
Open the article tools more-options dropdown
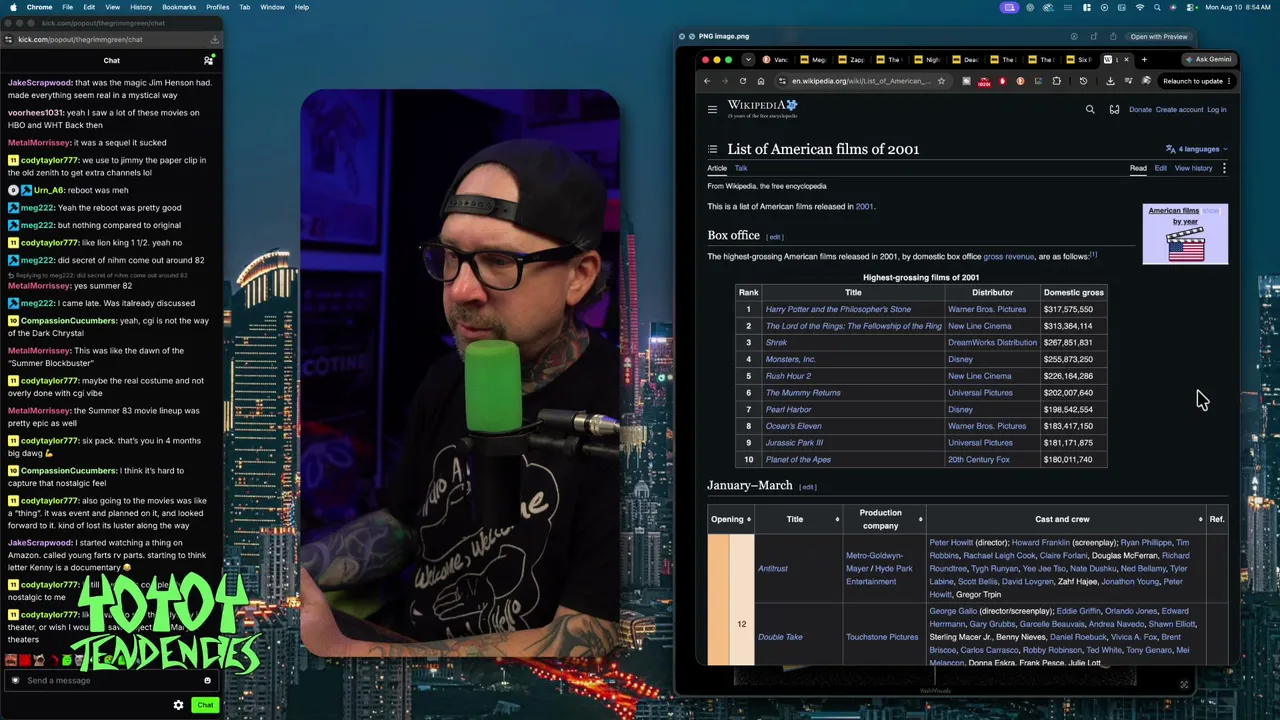[x=1224, y=168]
